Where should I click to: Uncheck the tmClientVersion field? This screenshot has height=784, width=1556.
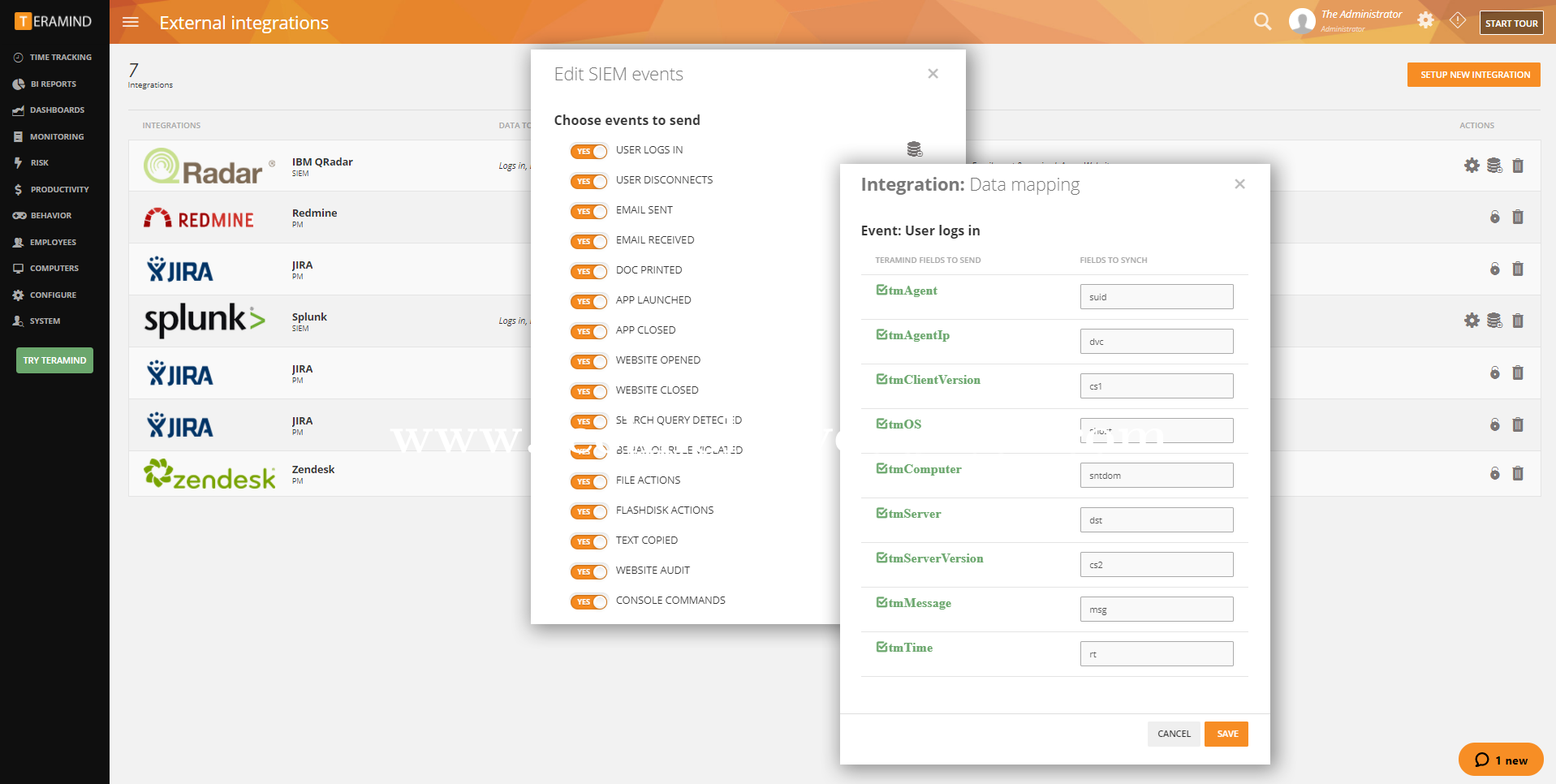click(881, 379)
